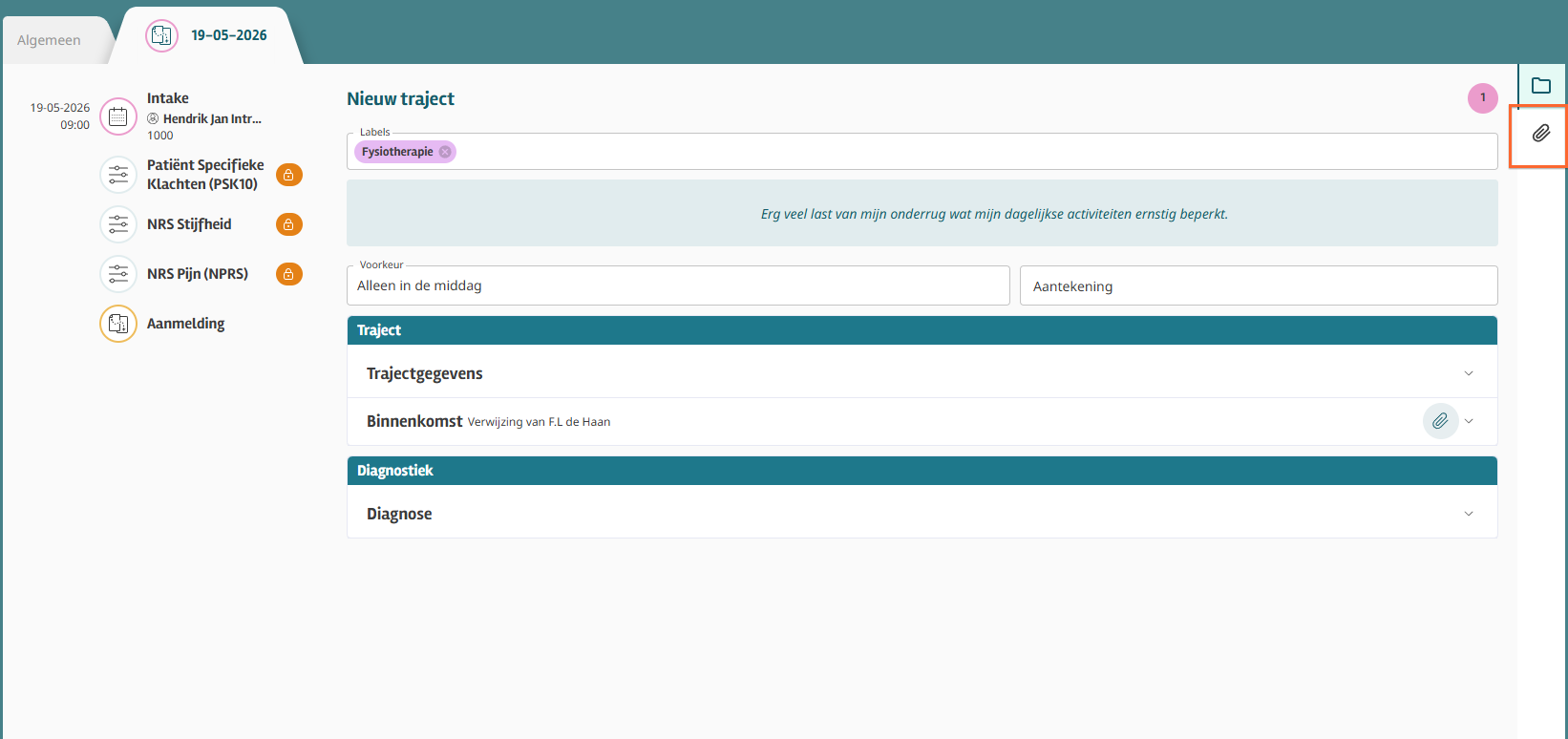Open the paperclip attachments panel in sidebar
Image resolution: width=1568 pixels, height=739 pixels.
tap(1540, 134)
